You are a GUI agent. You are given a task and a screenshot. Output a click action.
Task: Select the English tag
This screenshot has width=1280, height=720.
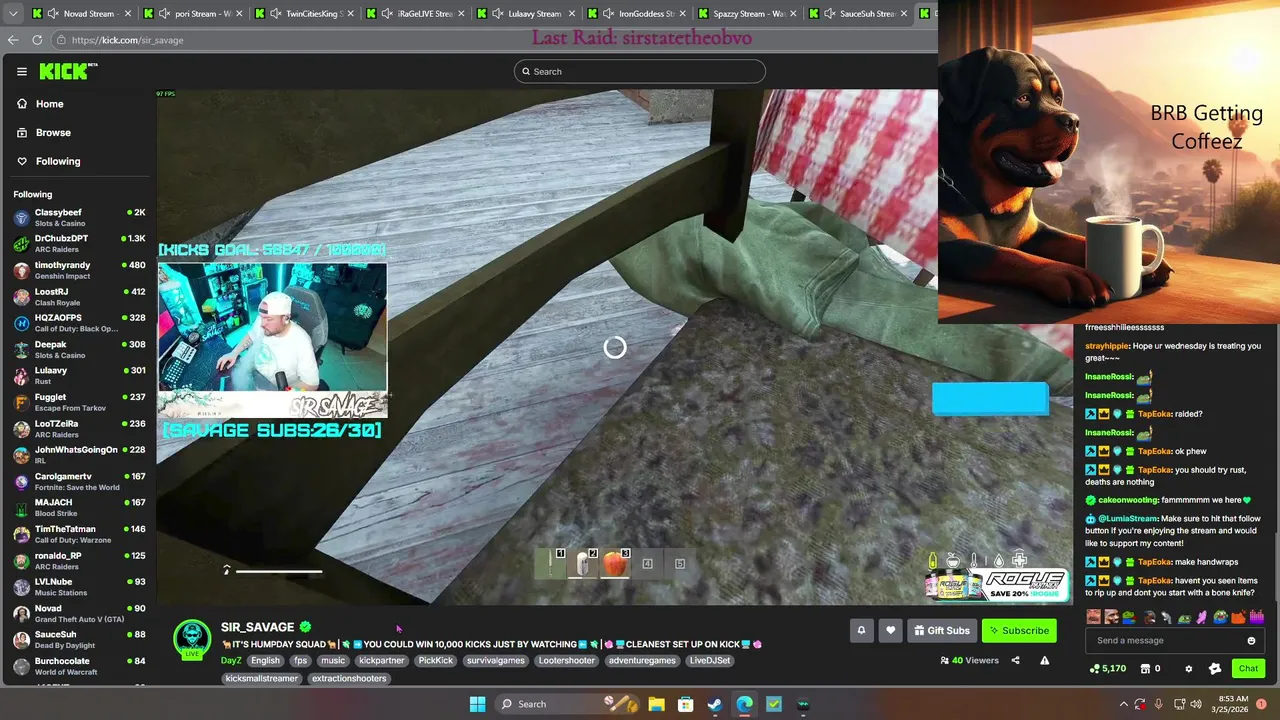click(265, 660)
